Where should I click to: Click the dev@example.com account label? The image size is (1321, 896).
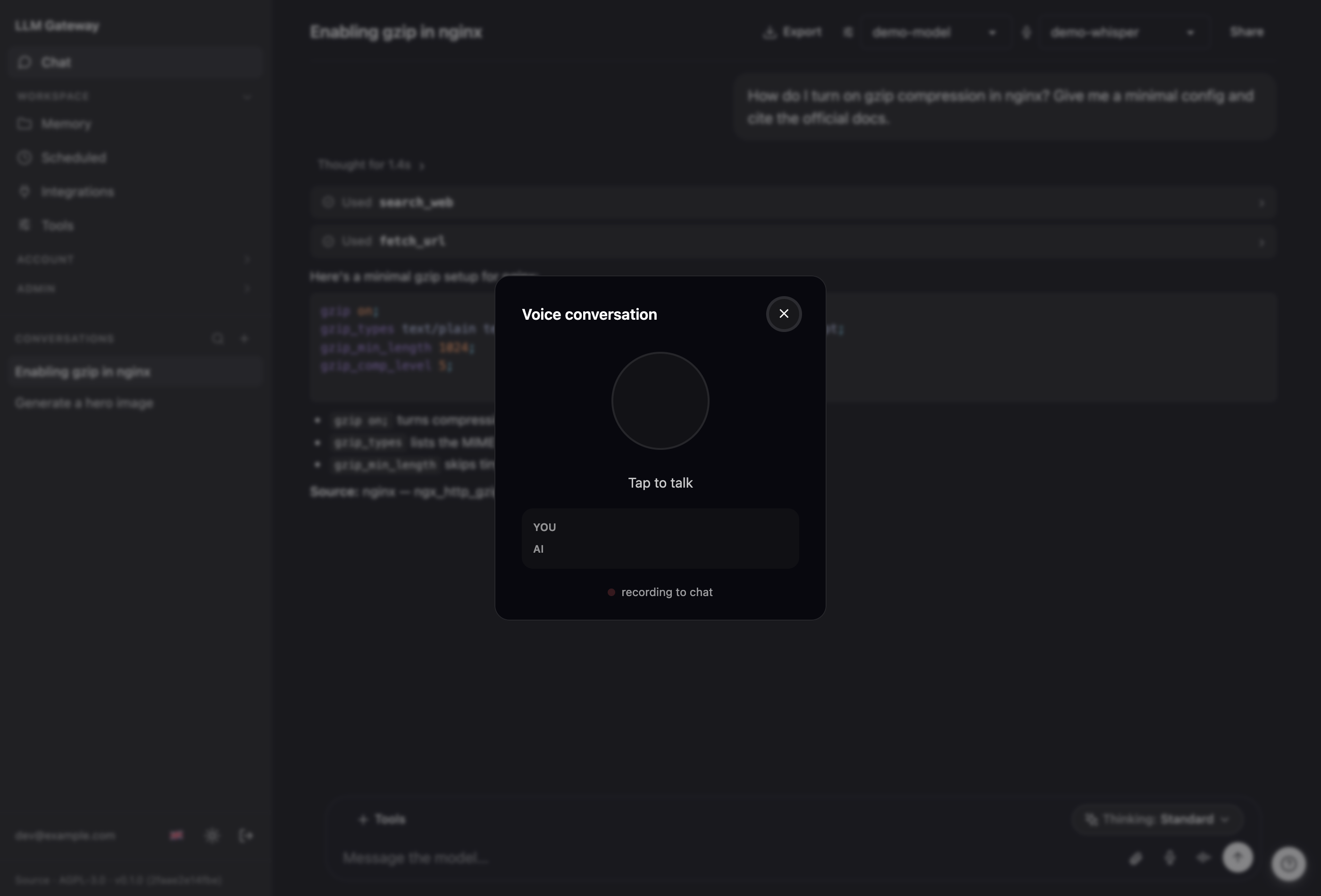(x=66, y=835)
